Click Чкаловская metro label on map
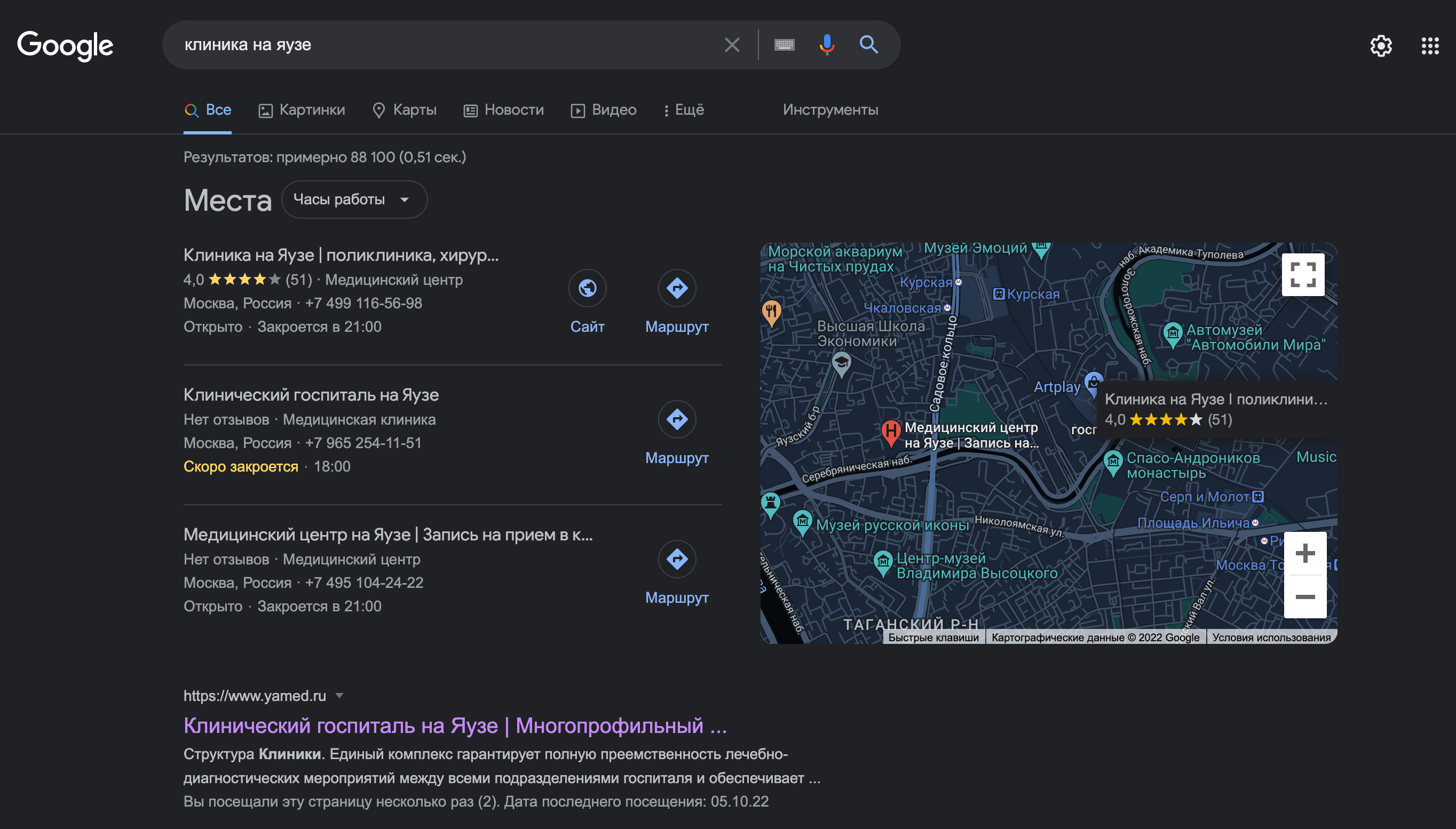 903,308
